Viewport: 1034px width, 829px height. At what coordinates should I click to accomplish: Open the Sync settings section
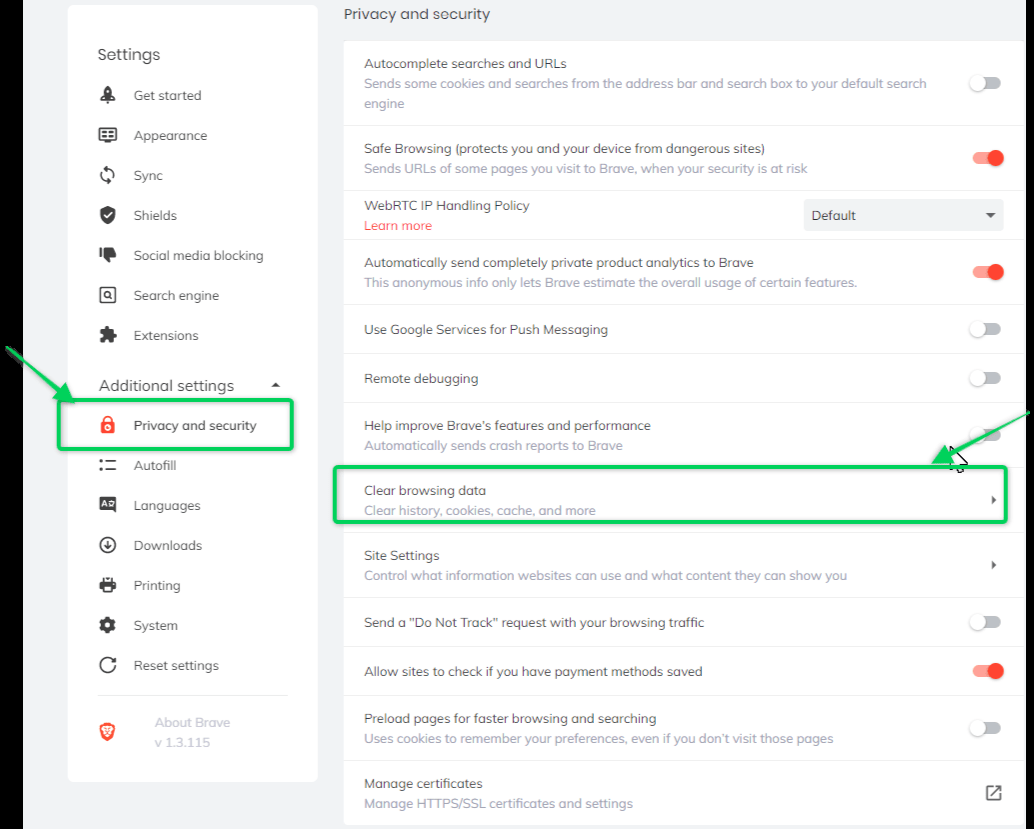148,175
